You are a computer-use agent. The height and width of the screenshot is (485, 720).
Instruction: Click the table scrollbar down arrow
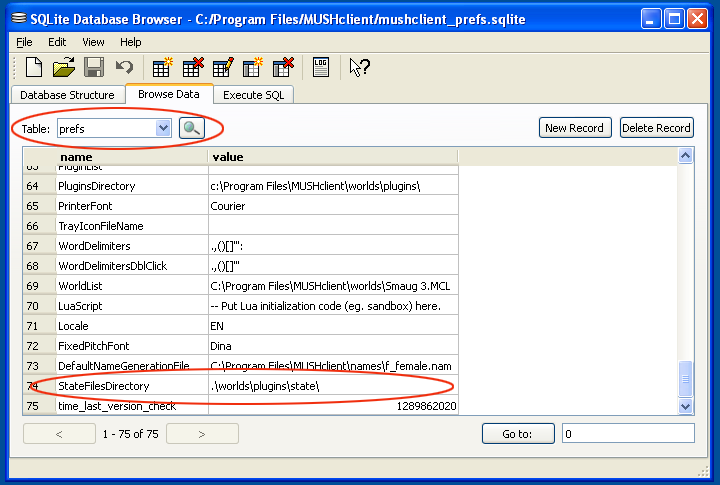(686, 406)
